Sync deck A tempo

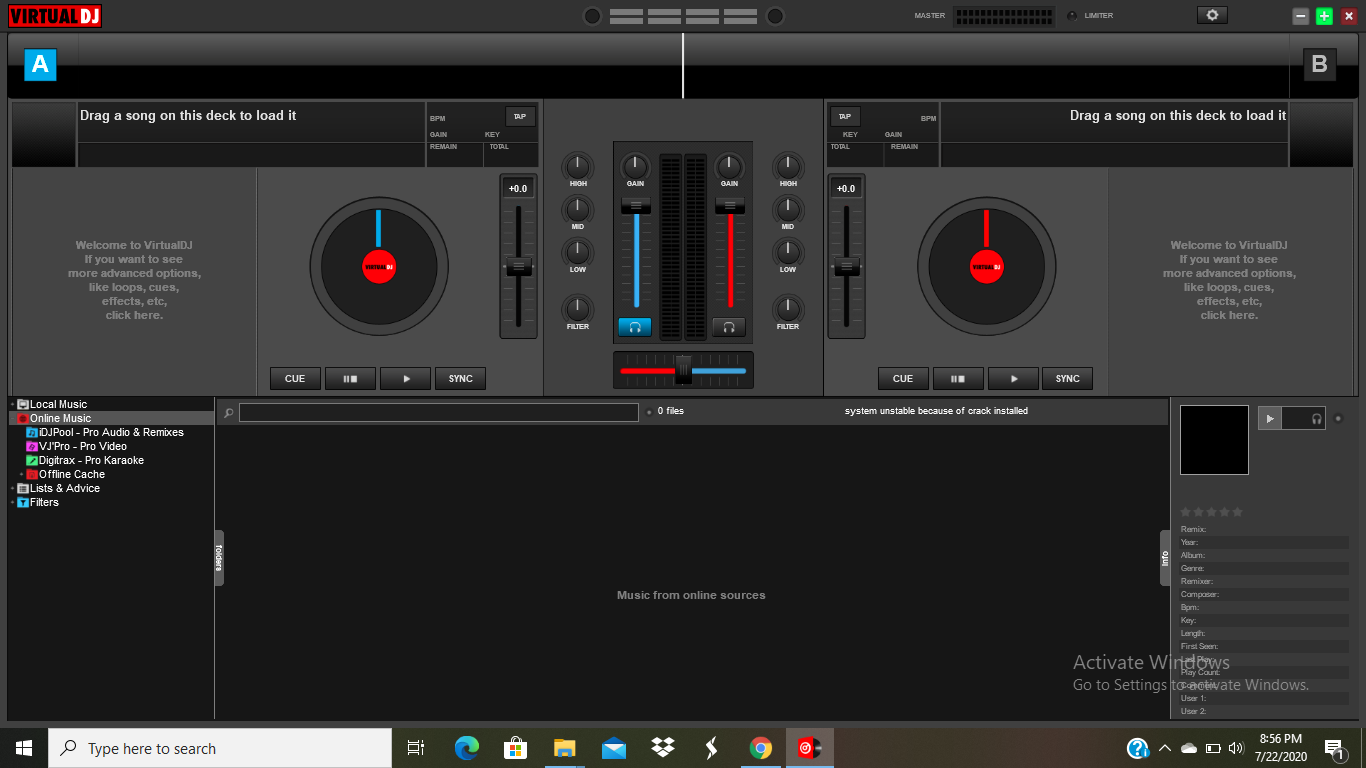coord(460,379)
